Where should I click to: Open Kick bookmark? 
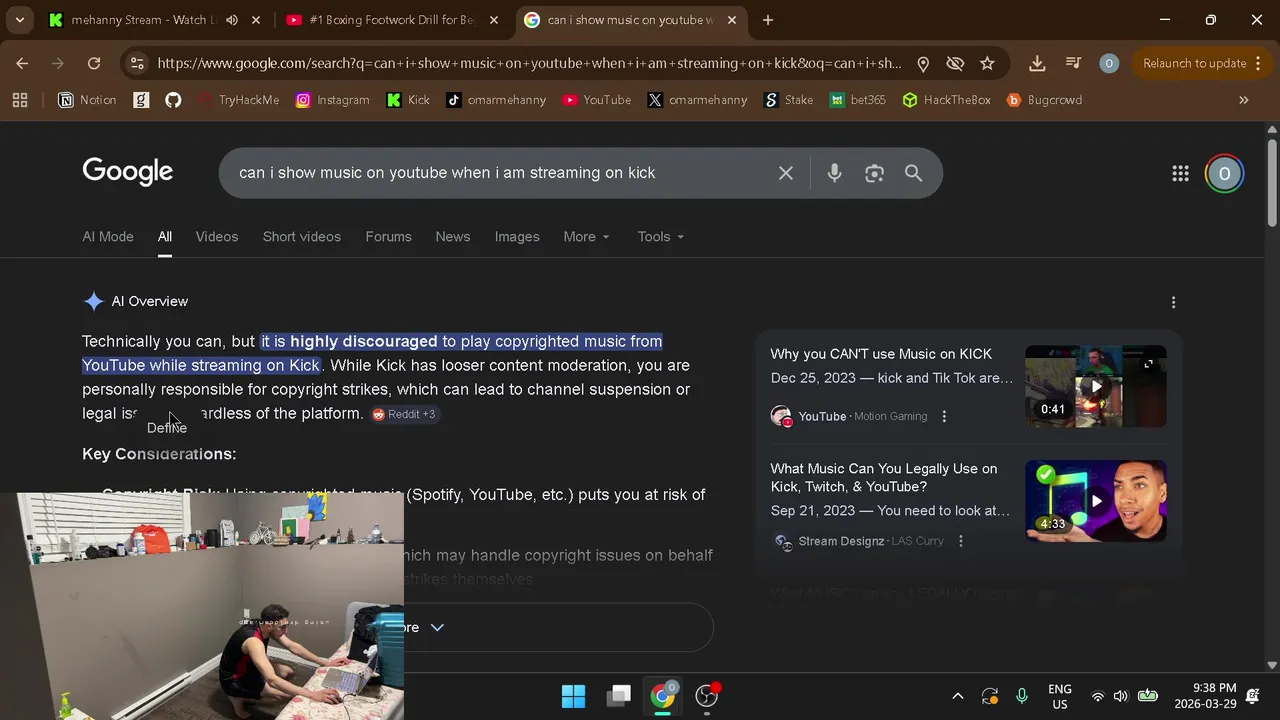tap(408, 100)
